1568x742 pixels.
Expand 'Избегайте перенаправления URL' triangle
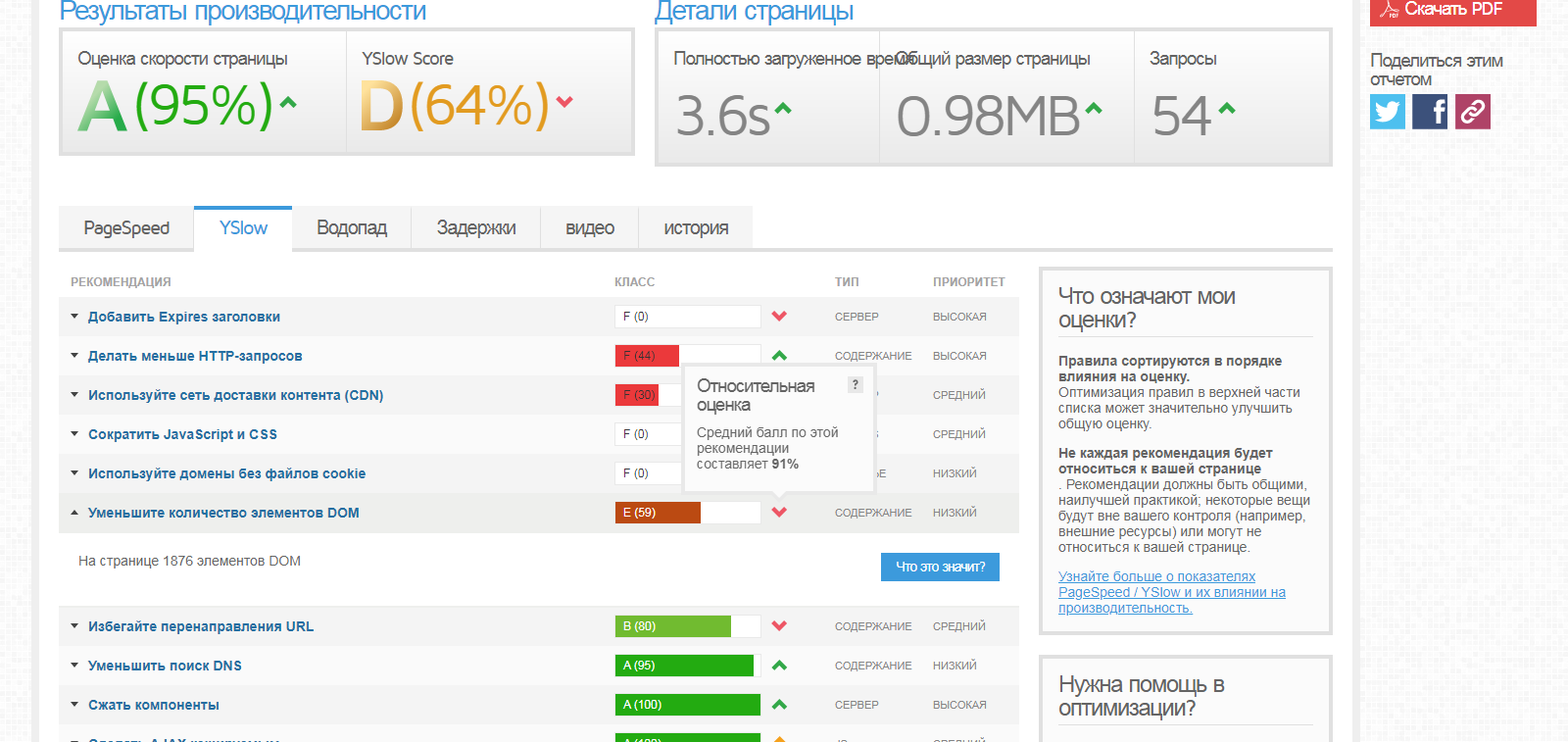(x=74, y=626)
